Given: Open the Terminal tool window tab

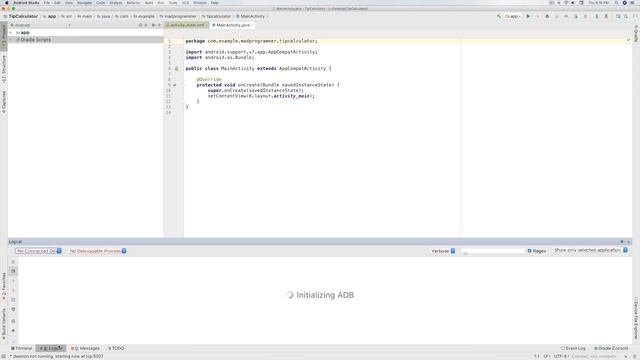Looking at the screenshot, I should coord(22,348).
